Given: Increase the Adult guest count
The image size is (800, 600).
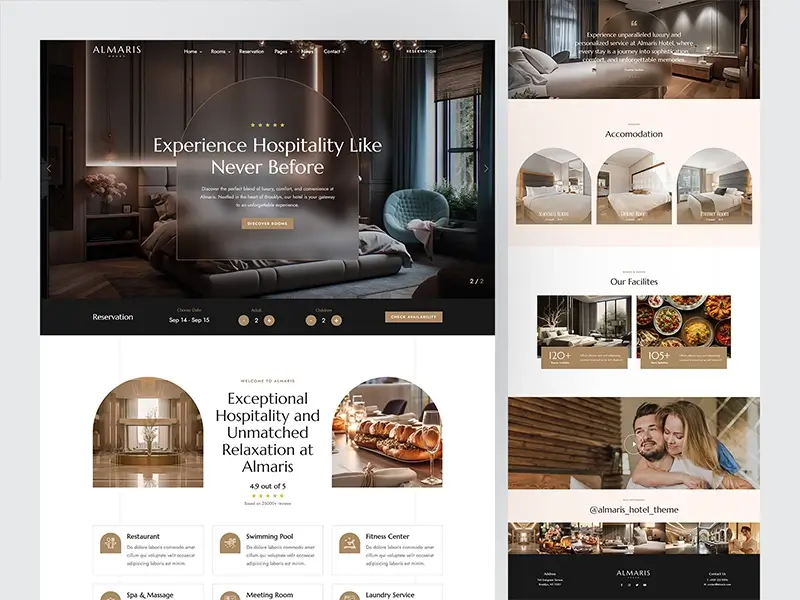Looking at the screenshot, I should 269,320.
